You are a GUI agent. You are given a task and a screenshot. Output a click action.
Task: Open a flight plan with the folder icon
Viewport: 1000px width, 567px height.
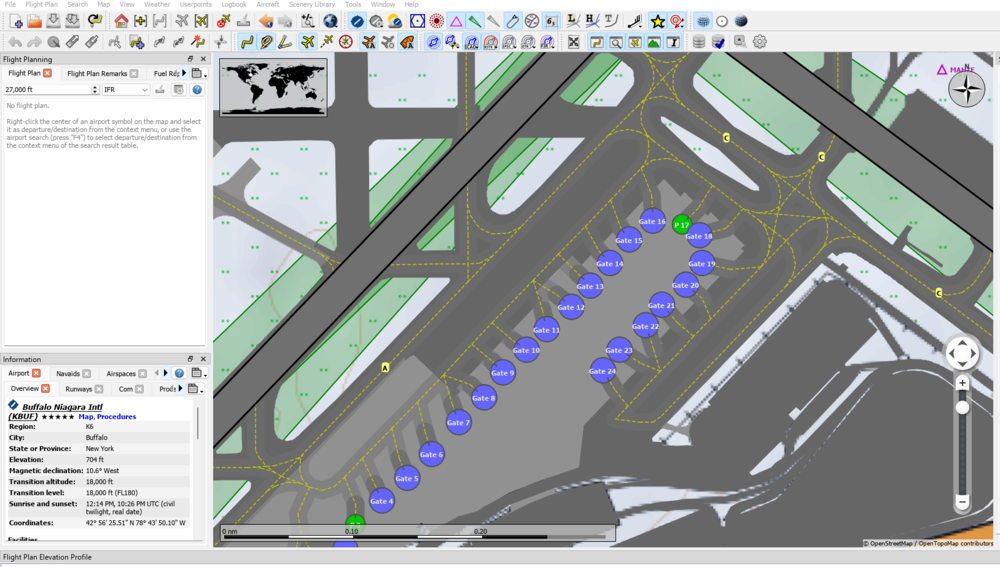pos(34,21)
